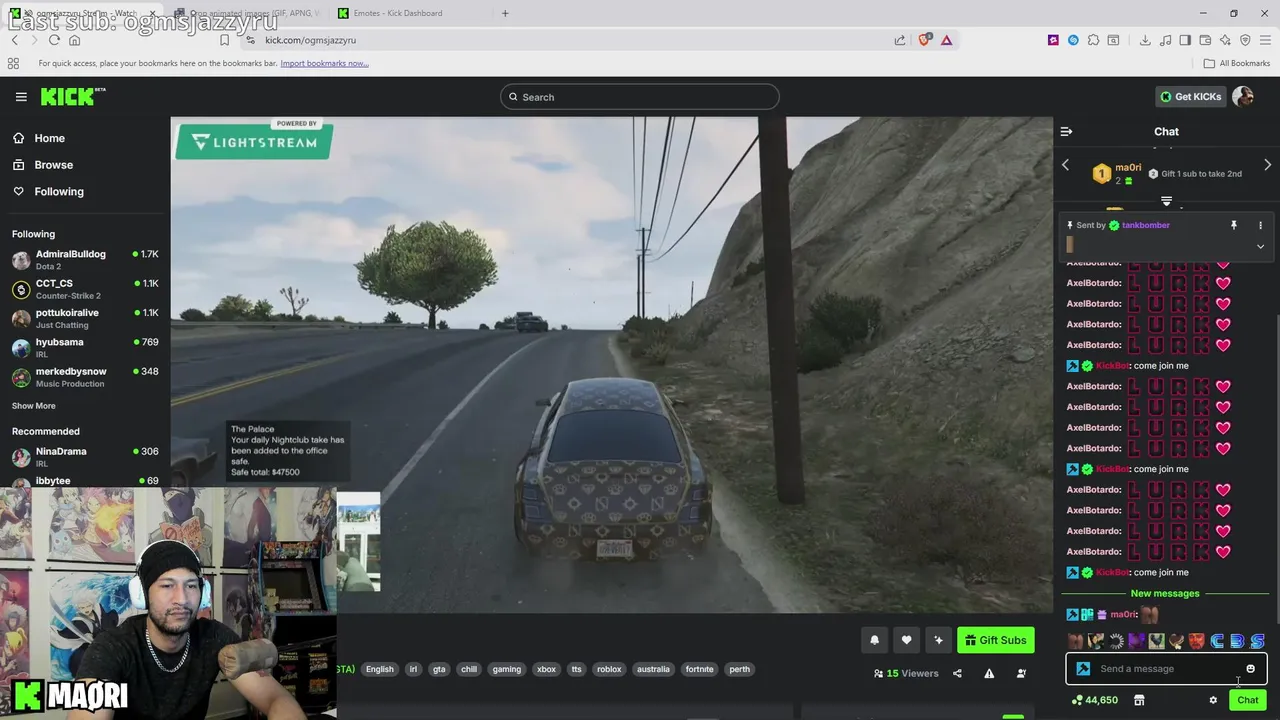Show next gift leaderboard entry
This screenshot has height=720, width=1280.
1267,165
